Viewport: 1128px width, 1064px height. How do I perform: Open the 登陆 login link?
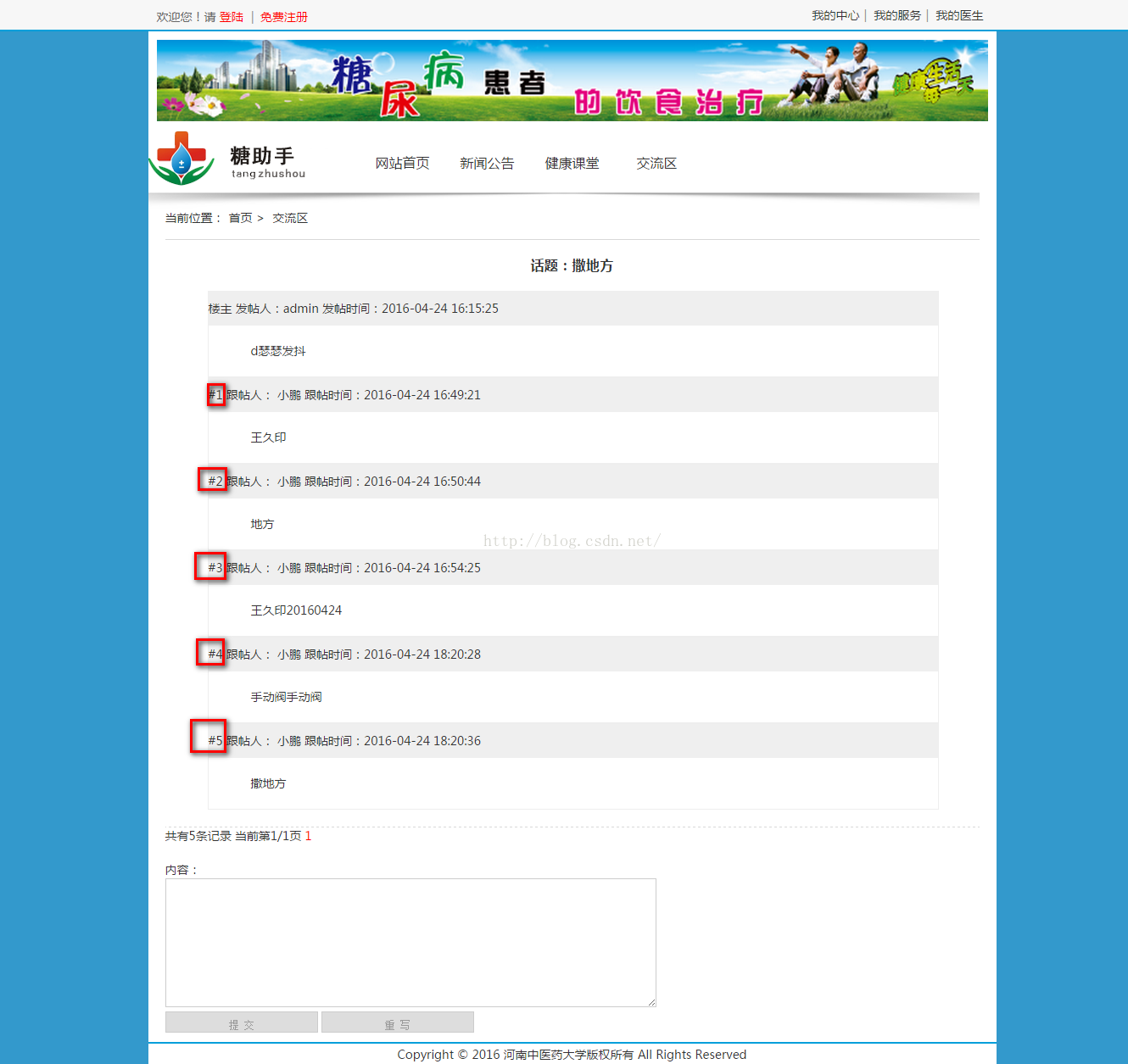click(232, 17)
